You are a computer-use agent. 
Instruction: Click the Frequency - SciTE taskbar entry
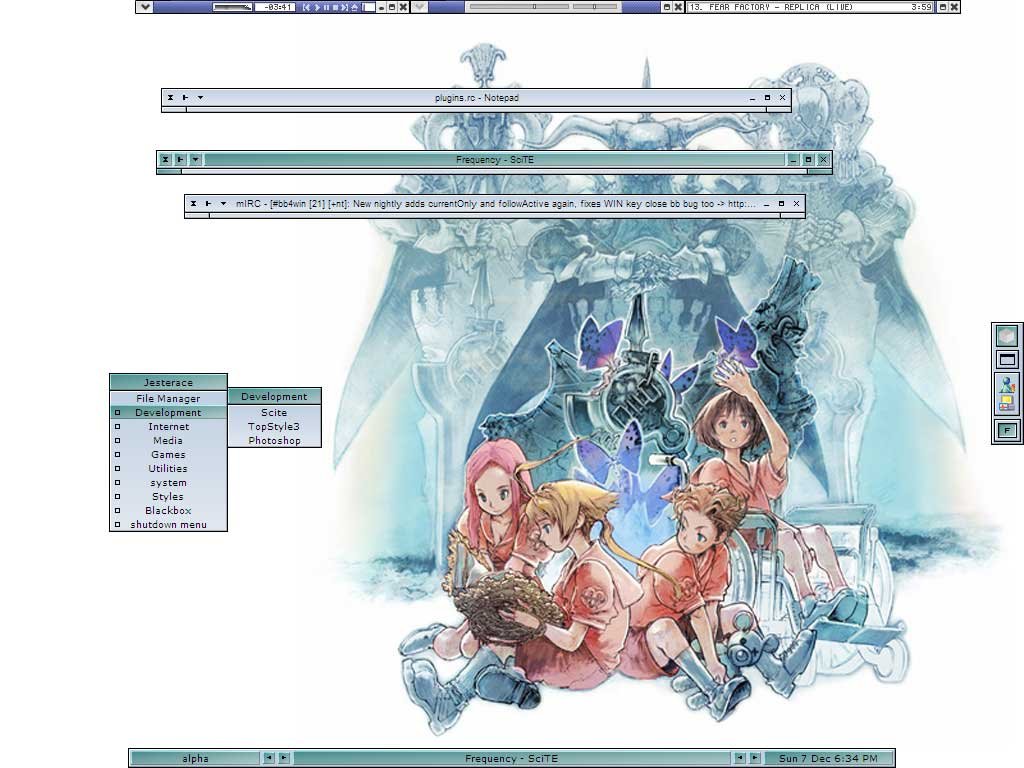(x=511, y=758)
